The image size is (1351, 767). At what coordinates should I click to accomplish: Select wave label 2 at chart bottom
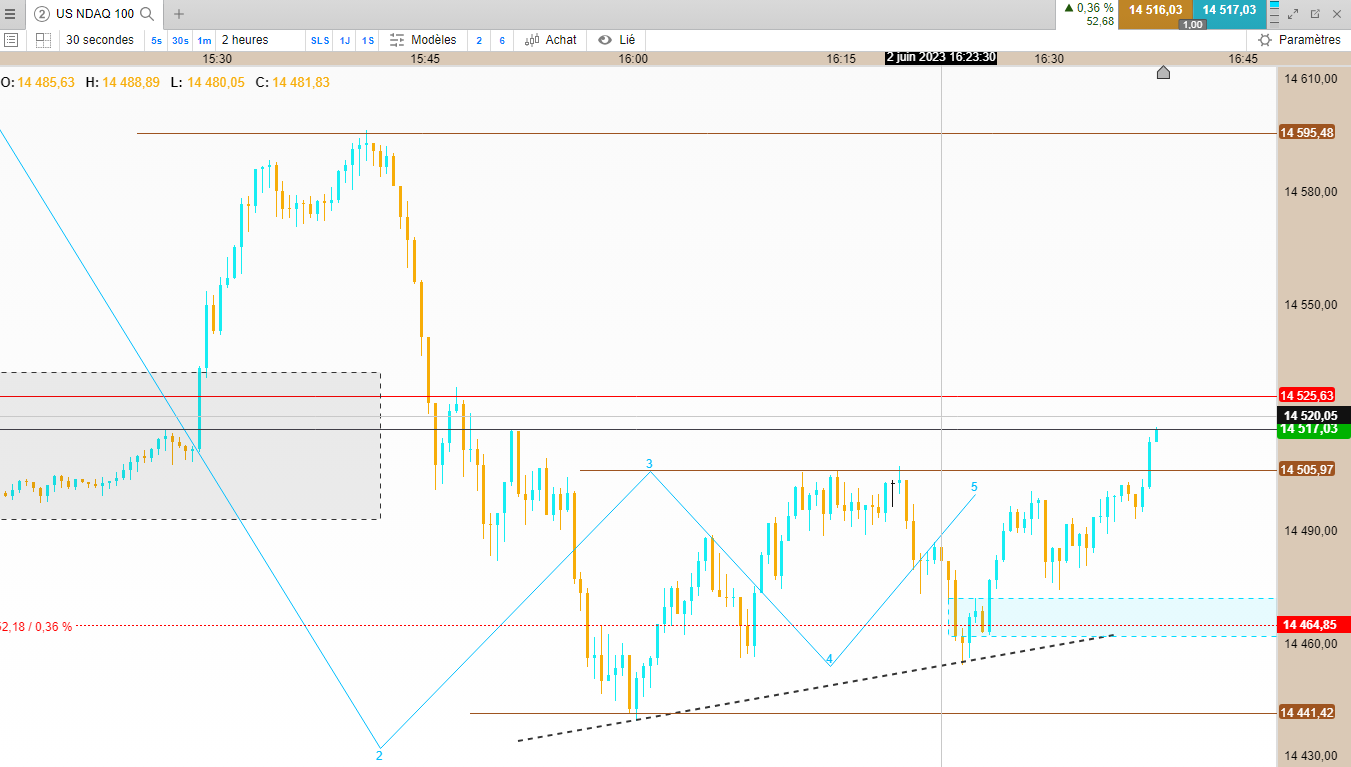coord(379,756)
